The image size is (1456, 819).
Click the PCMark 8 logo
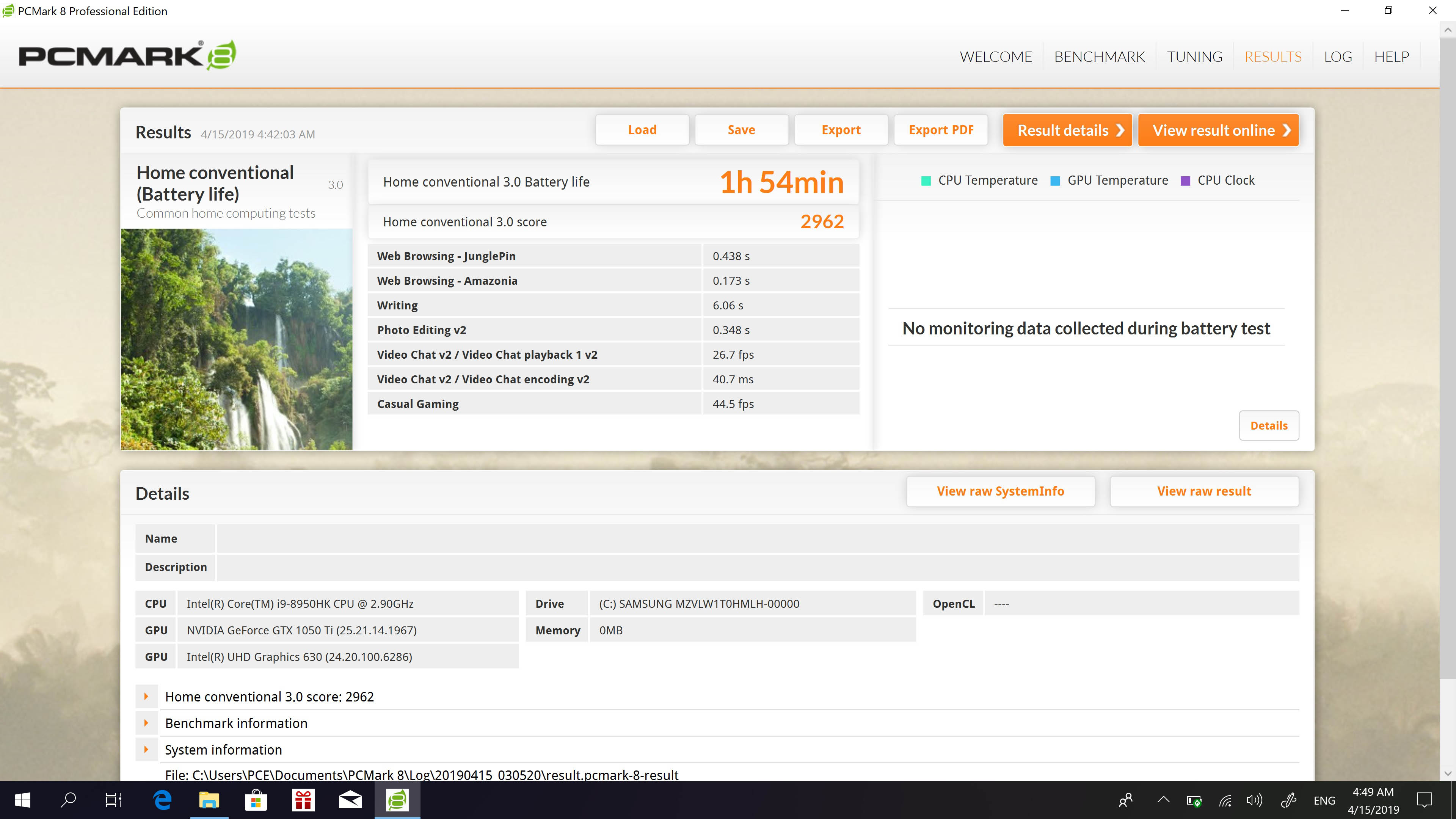tap(127, 55)
